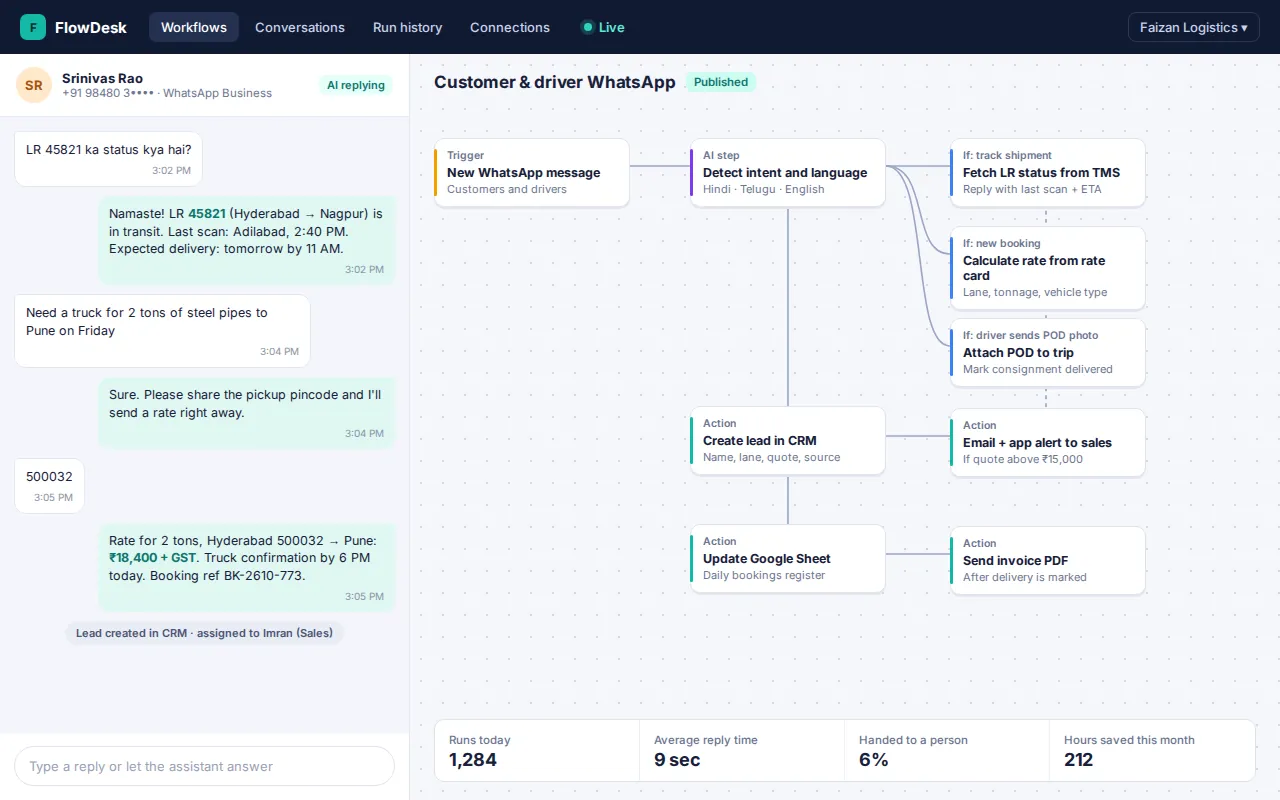Viewport: 1280px width, 800px height.
Task: Click the Handed to a person stat
Action: click(947, 751)
